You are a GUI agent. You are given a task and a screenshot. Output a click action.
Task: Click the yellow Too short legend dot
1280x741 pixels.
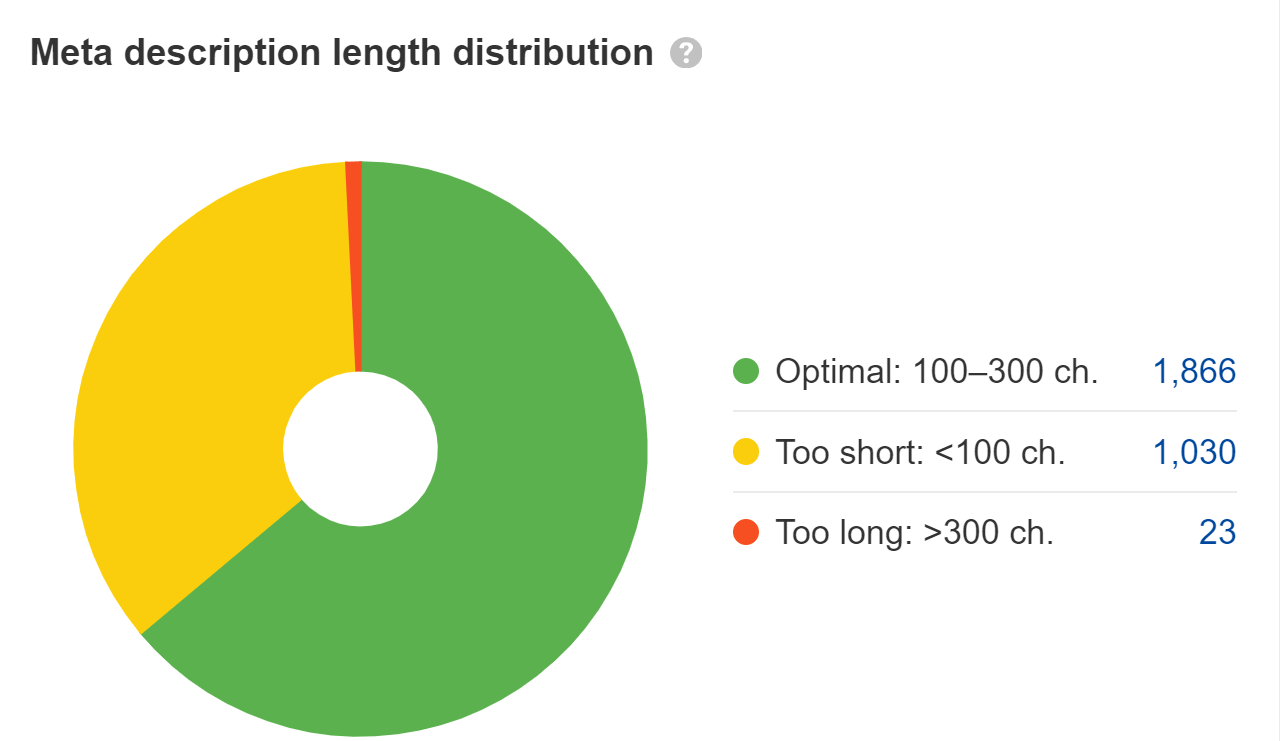pos(746,452)
